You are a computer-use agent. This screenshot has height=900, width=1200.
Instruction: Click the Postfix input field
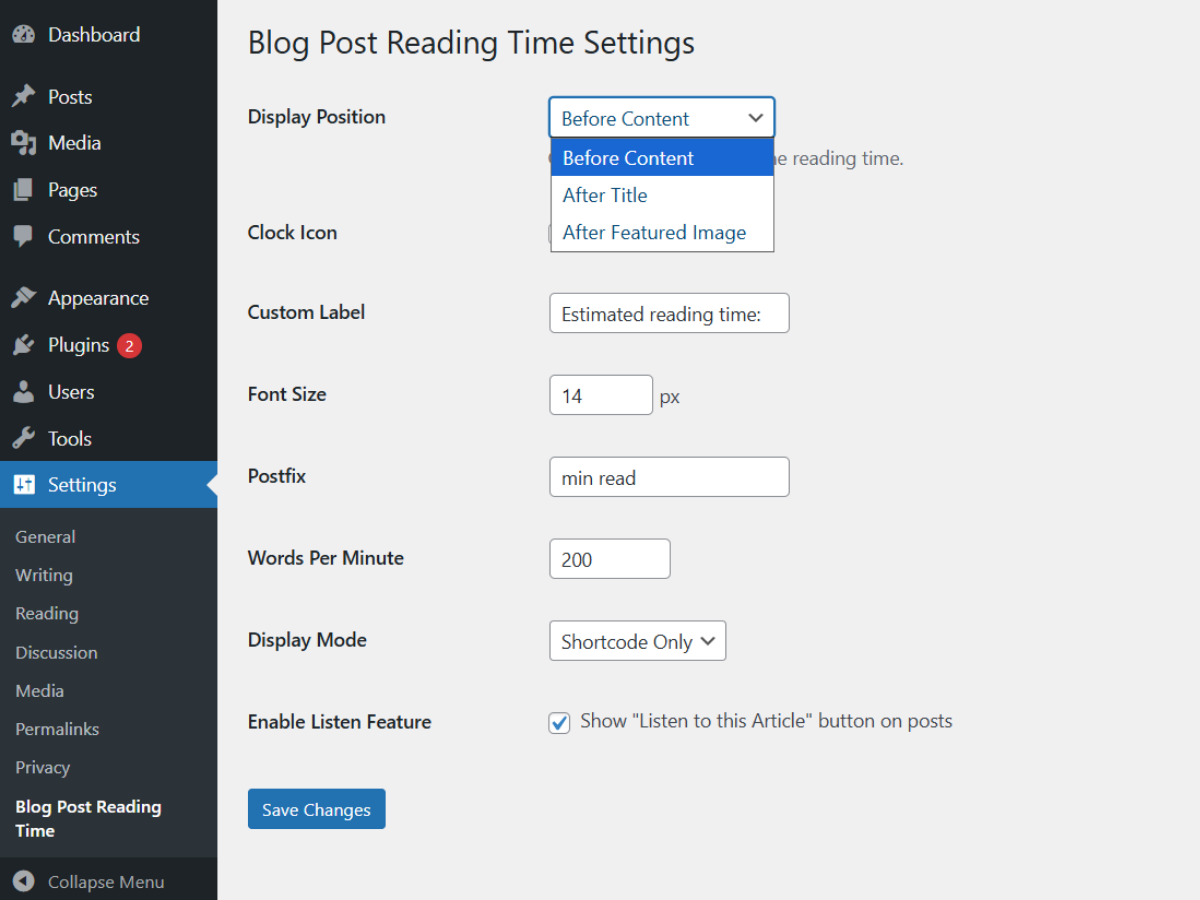669,477
